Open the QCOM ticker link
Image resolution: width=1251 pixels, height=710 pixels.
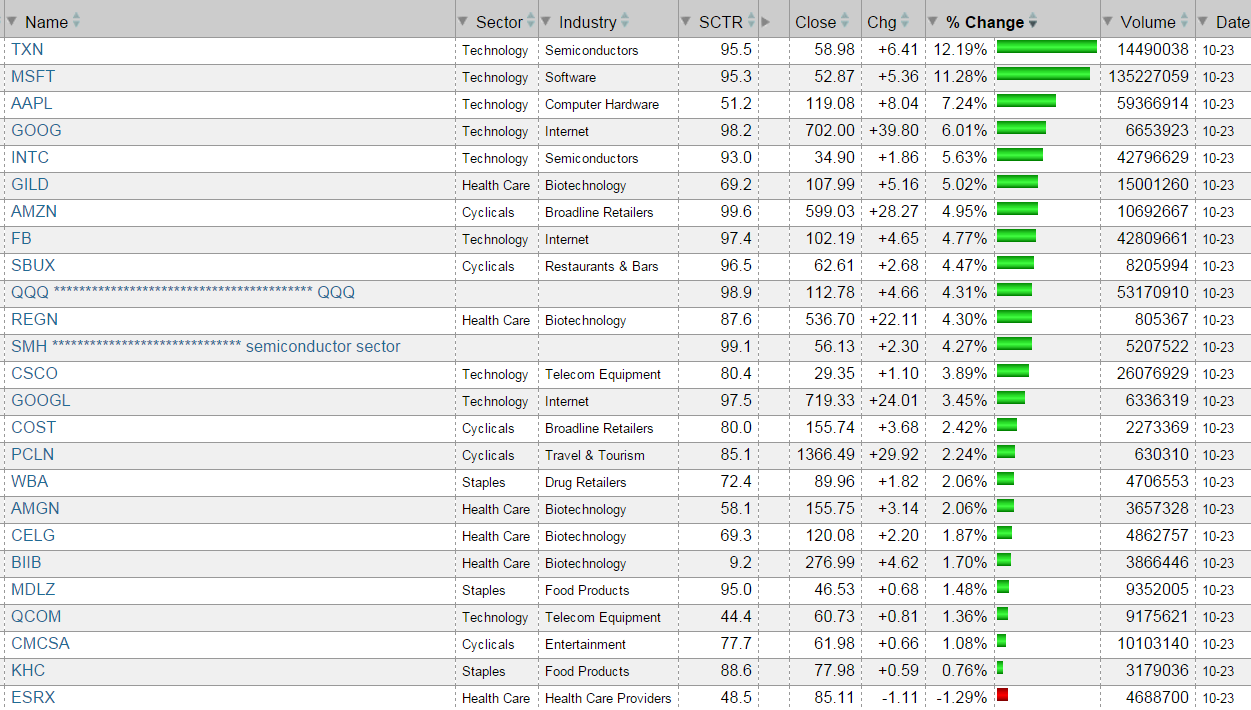[36, 616]
